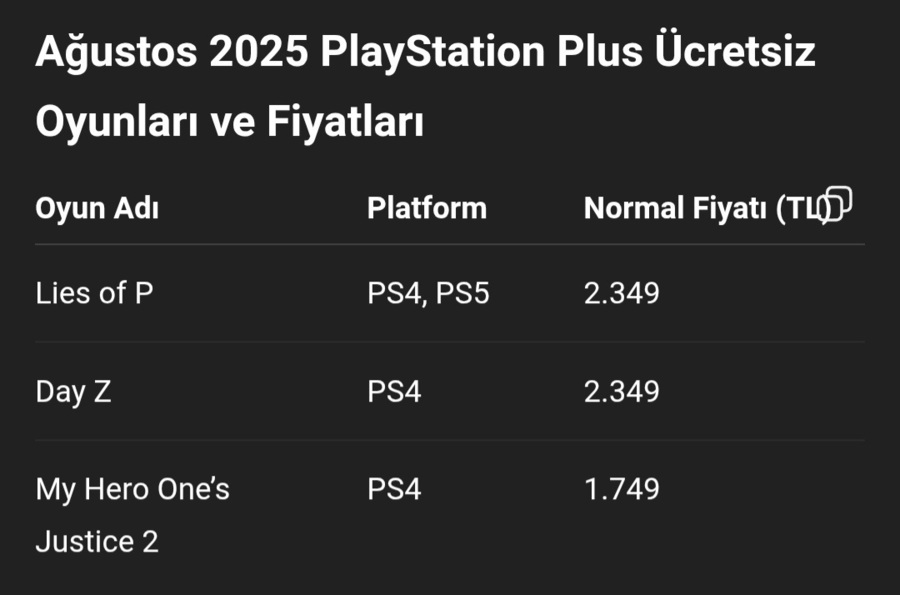The image size is (900, 595).
Task: Click the word PlayStation in the title
Action: pyautogui.click(x=432, y=53)
